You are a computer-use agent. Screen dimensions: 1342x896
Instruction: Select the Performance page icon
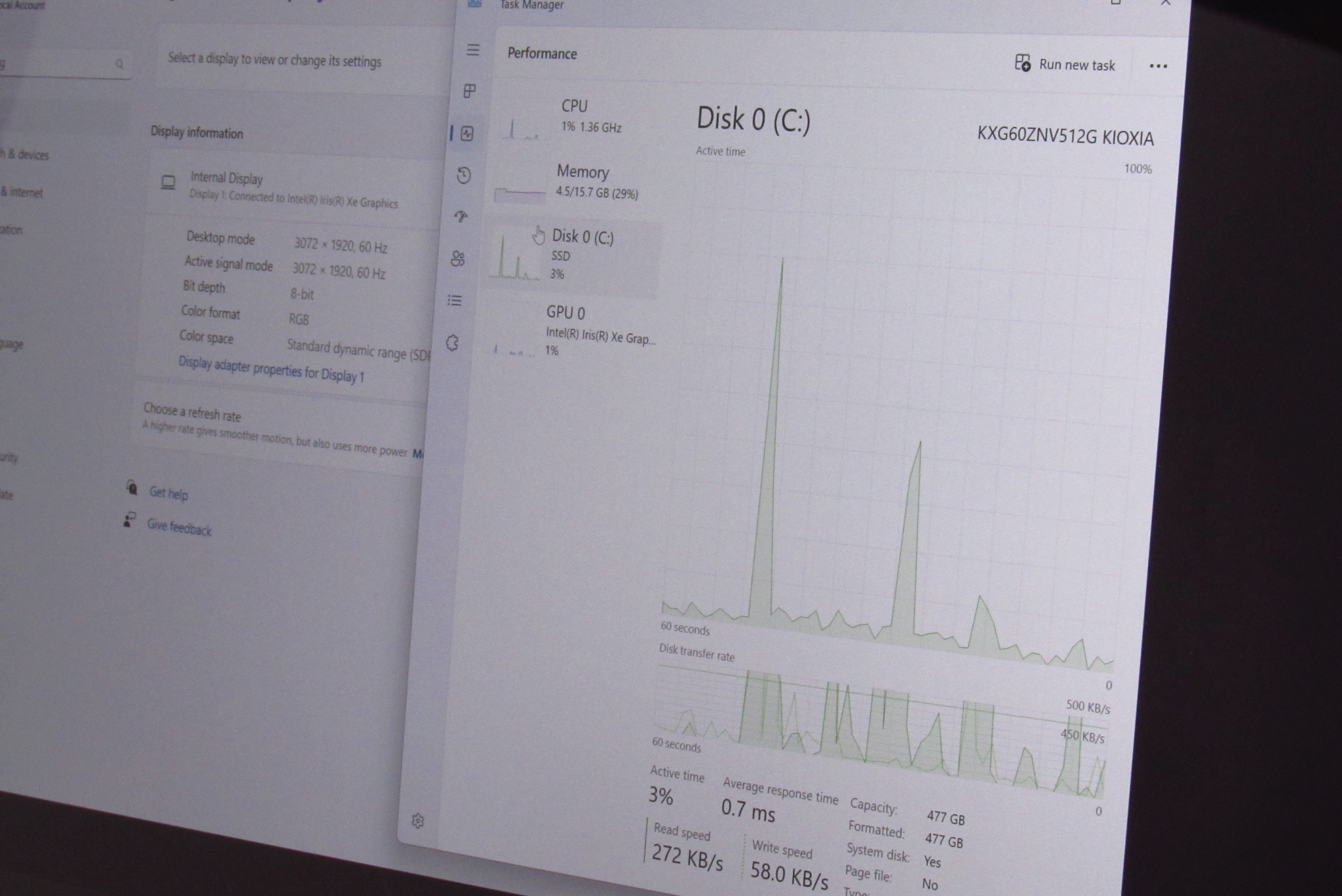click(x=467, y=134)
